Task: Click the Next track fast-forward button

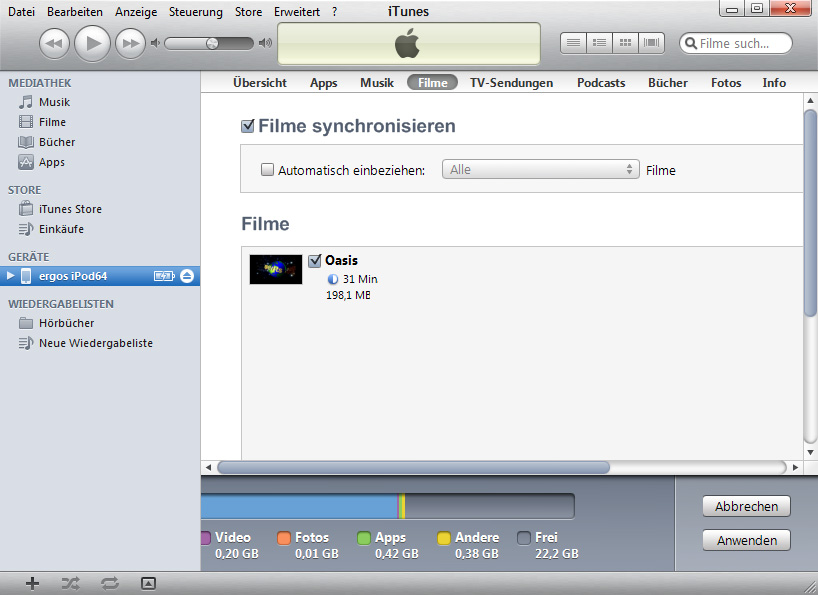Action: tap(130, 43)
